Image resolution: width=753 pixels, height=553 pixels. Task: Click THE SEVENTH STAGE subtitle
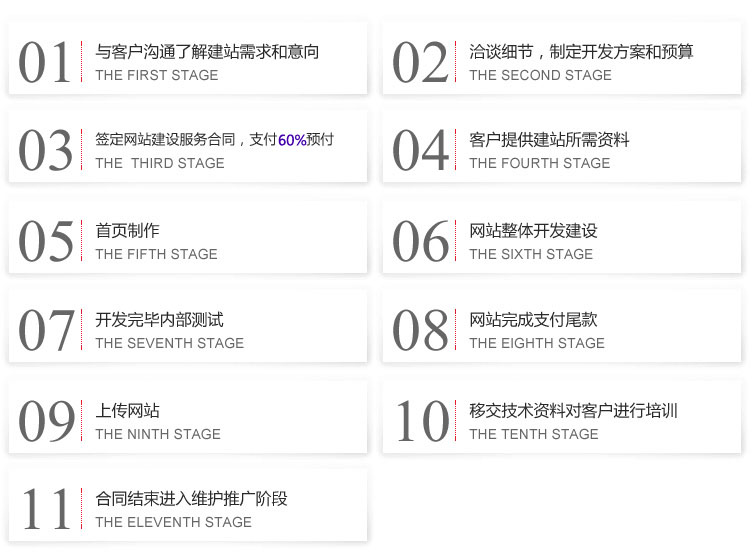tap(169, 343)
